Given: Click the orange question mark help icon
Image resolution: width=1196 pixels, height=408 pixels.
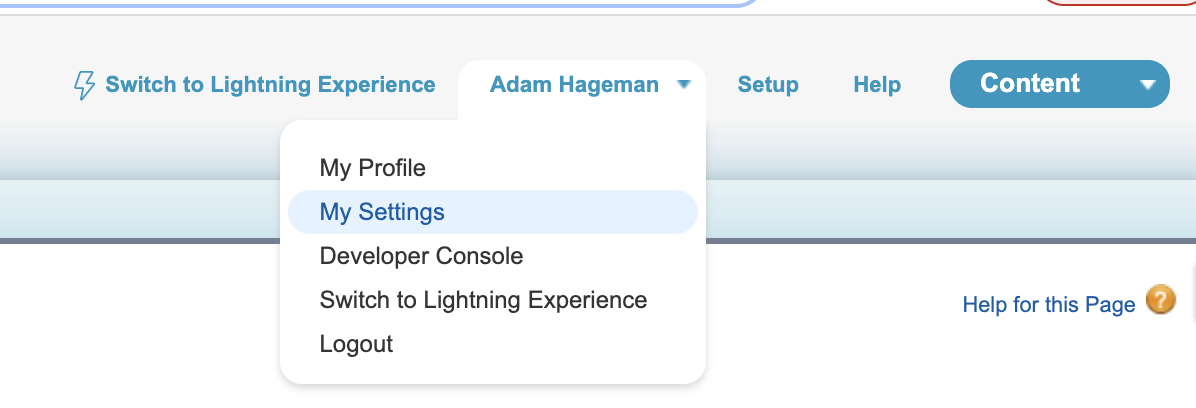Looking at the screenshot, I should point(1161,300).
